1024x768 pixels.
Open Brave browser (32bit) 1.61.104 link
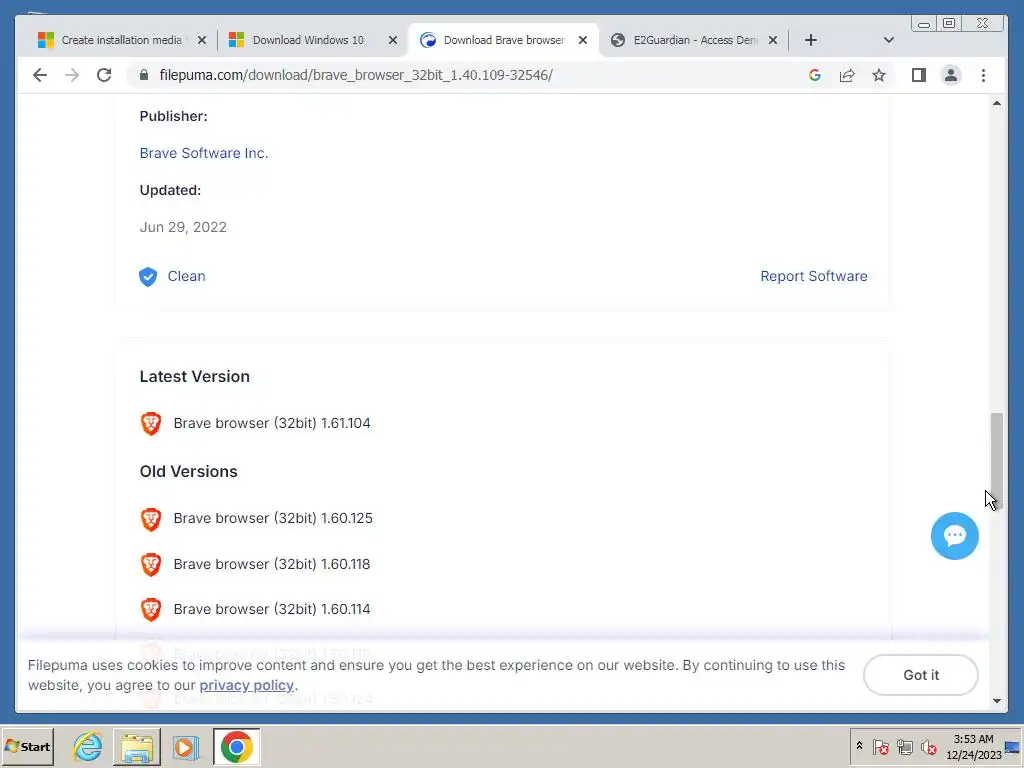point(272,423)
